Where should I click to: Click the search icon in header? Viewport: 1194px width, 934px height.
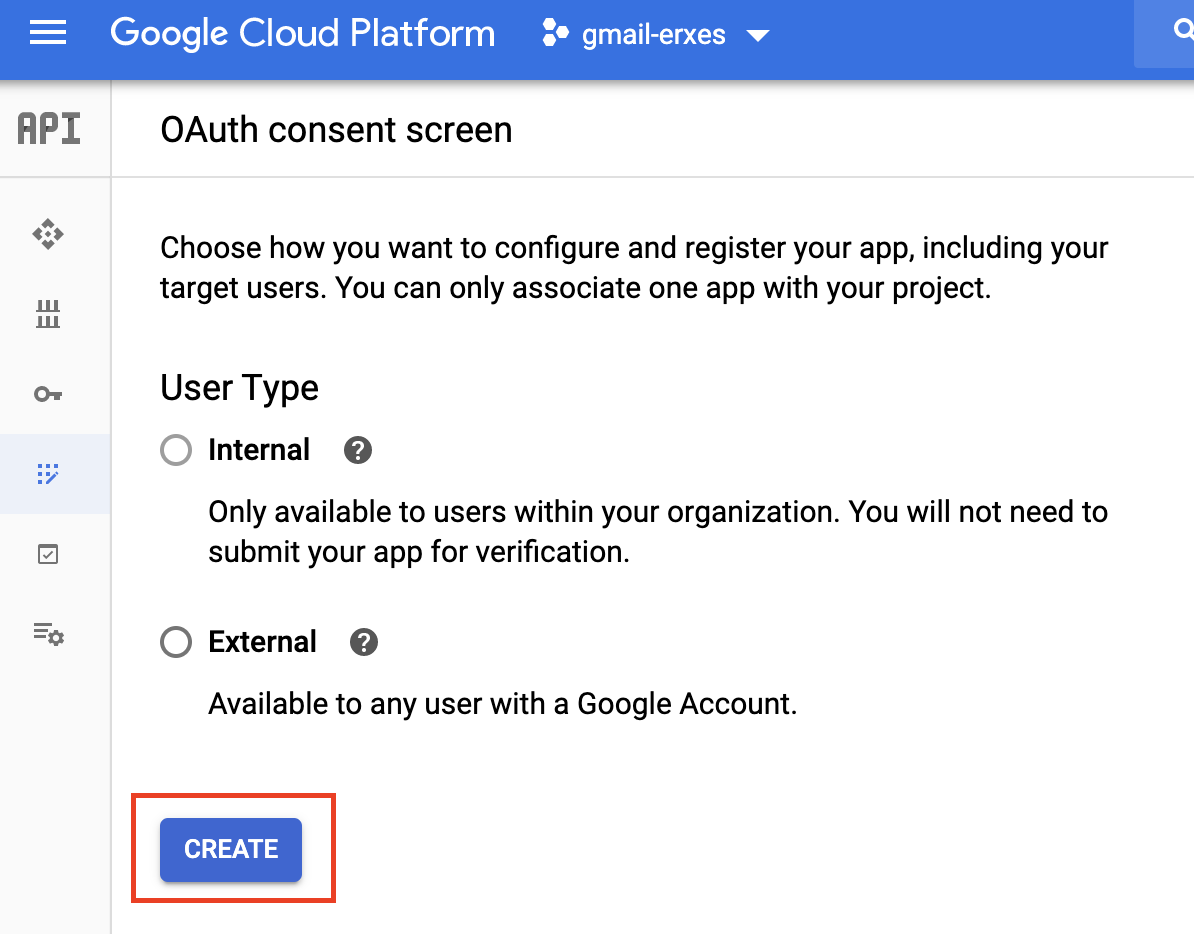point(1181,32)
